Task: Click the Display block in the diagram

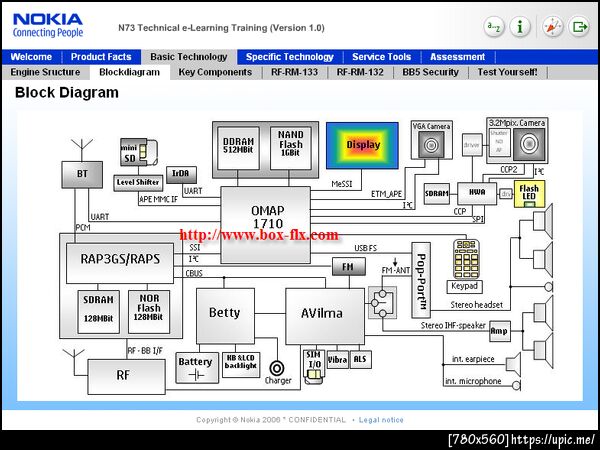Action: 362,145
